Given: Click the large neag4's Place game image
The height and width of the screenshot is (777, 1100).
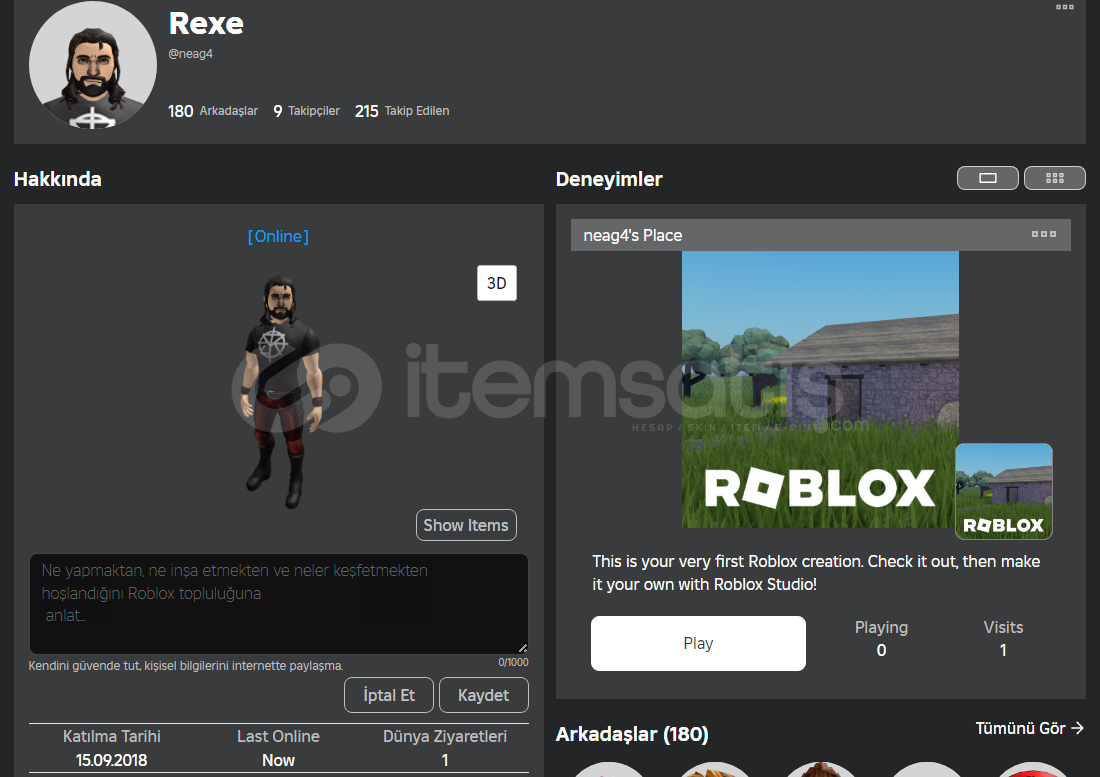Looking at the screenshot, I should [820, 389].
